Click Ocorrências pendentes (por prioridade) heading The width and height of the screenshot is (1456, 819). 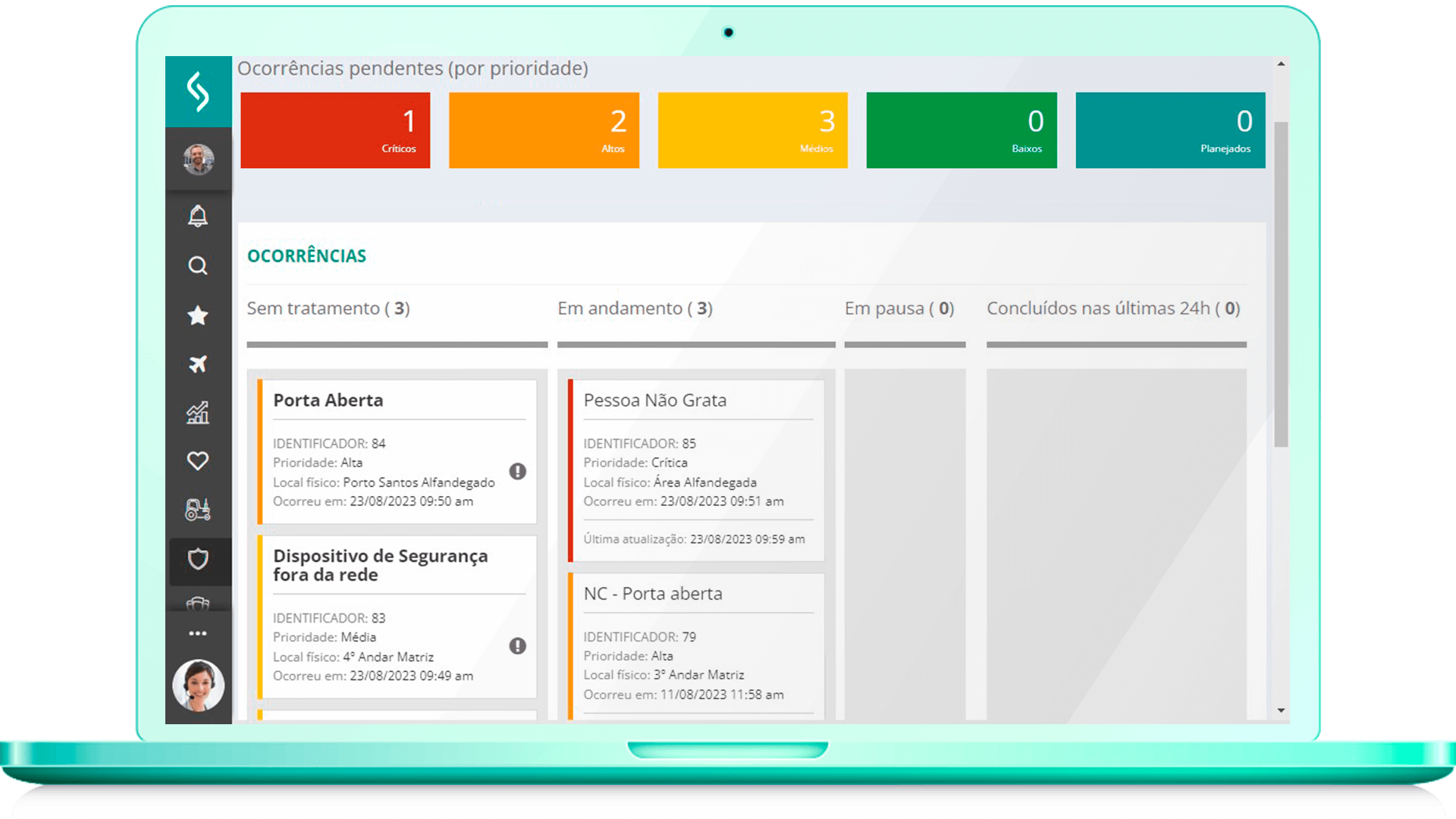click(x=413, y=68)
